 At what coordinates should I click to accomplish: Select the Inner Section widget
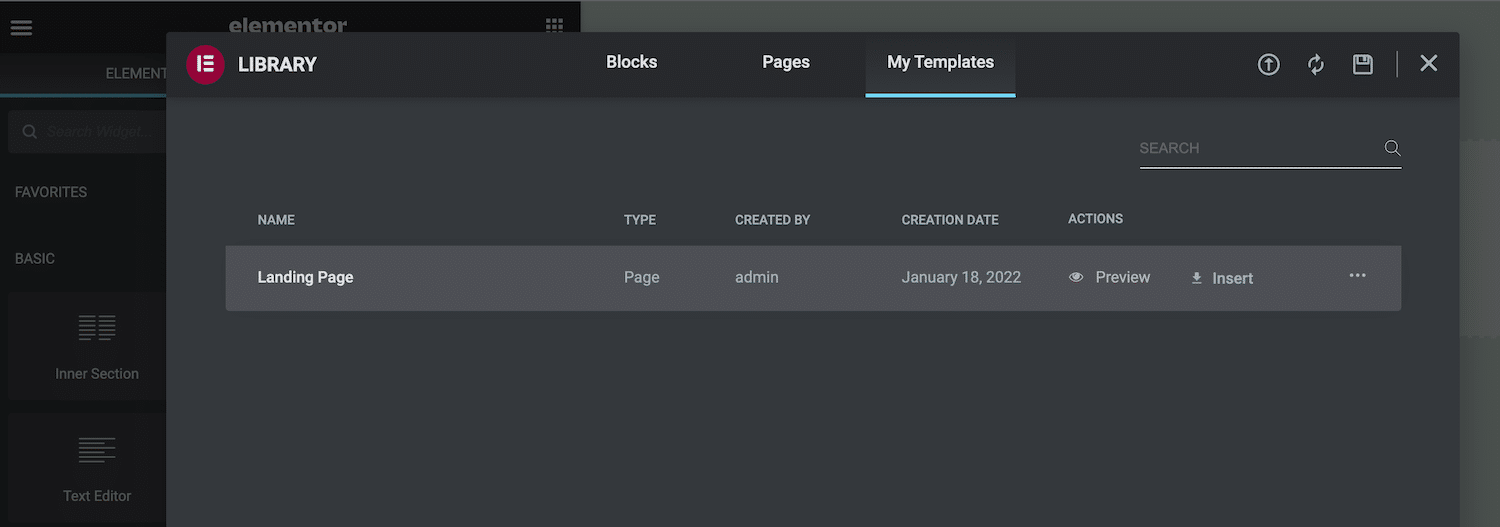[x=97, y=346]
